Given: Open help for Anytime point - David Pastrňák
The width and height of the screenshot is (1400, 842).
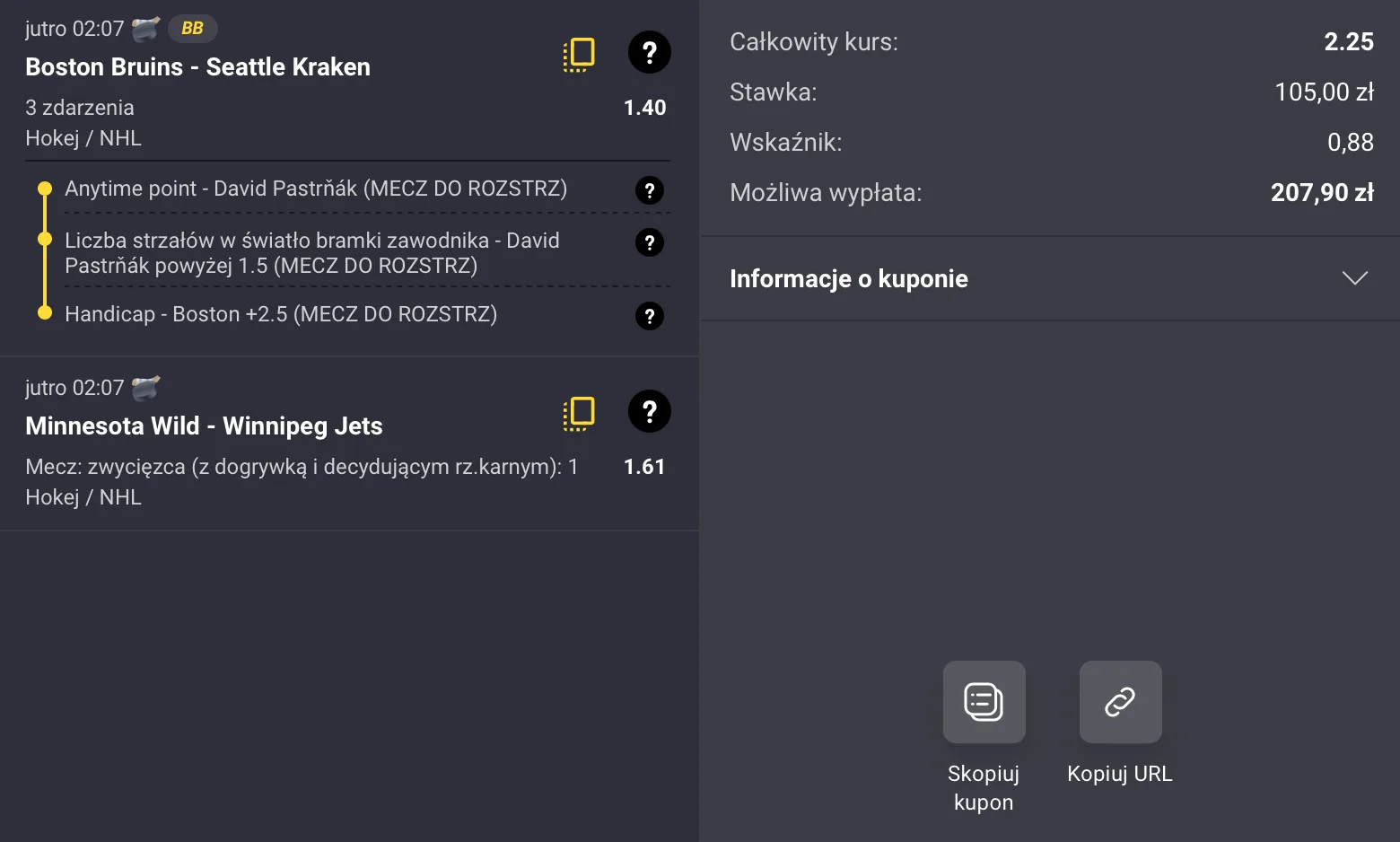Looking at the screenshot, I should [649, 190].
